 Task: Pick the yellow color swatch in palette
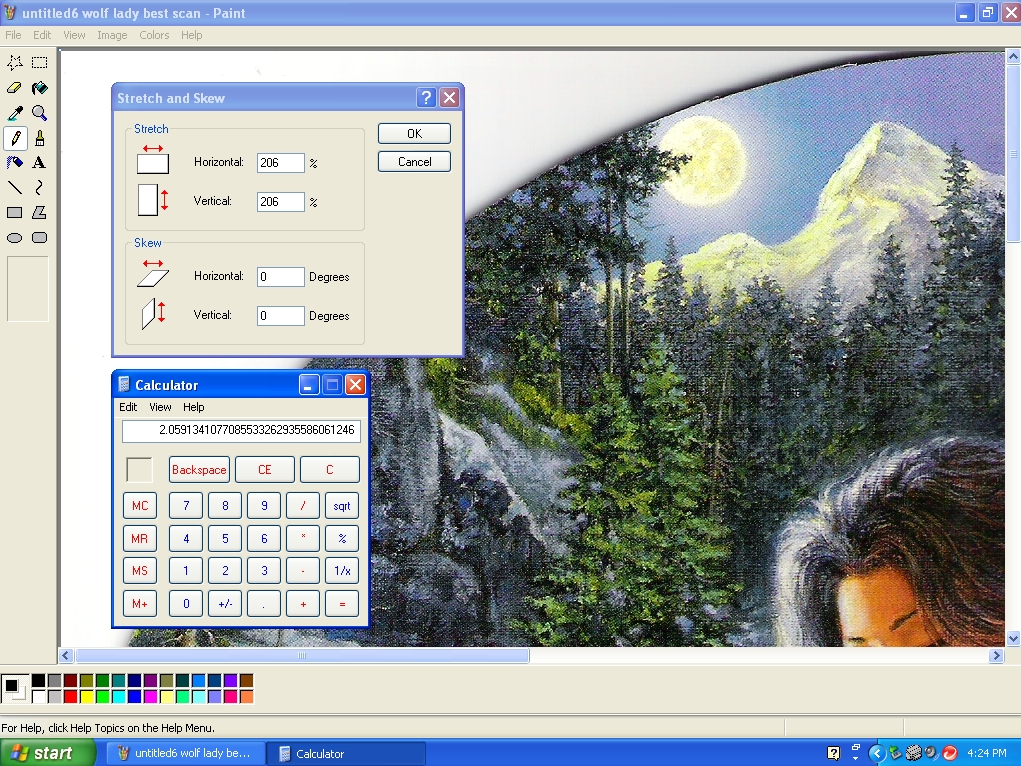86,697
